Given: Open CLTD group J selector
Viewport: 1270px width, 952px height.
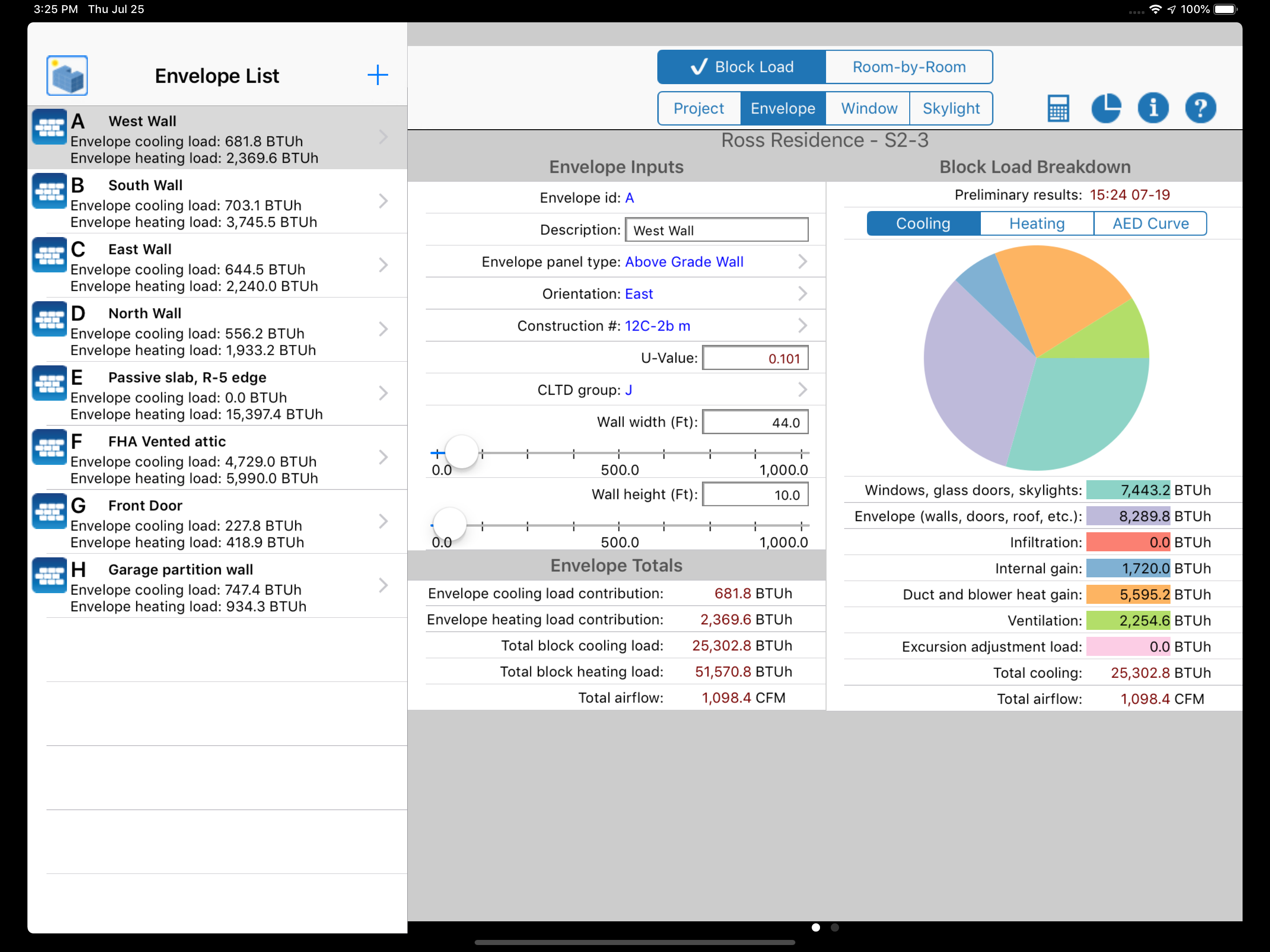Looking at the screenshot, I should [802, 390].
